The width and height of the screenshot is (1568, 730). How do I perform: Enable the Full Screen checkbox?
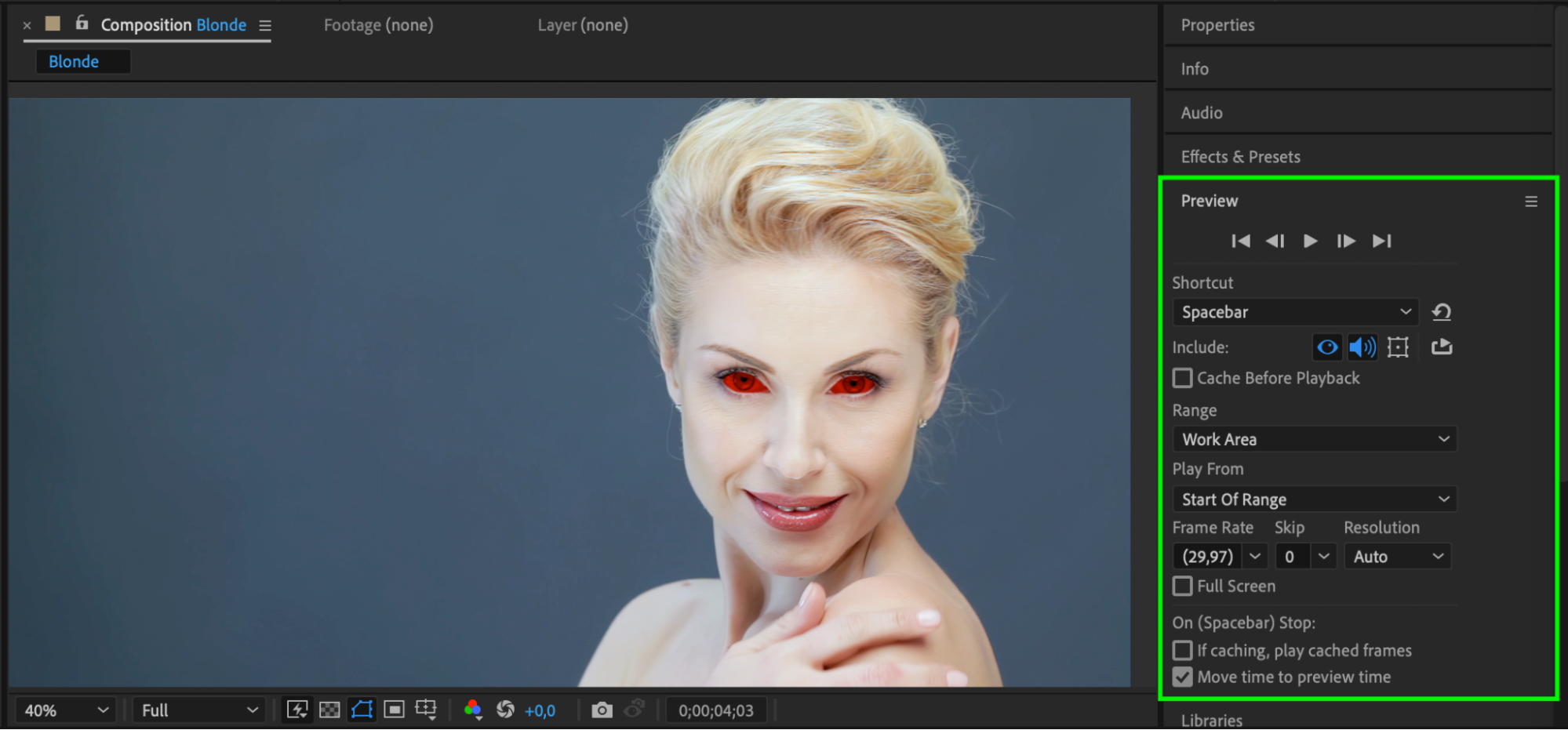(x=1182, y=586)
